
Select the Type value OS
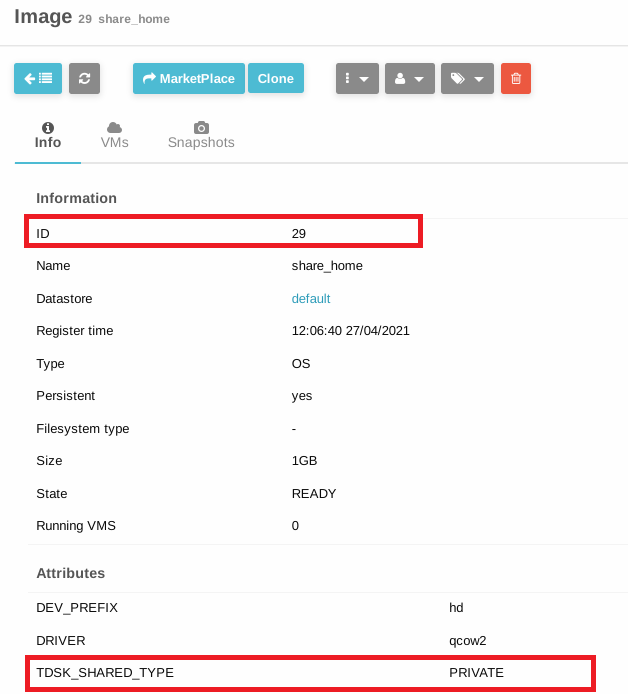tap(301, 363)
